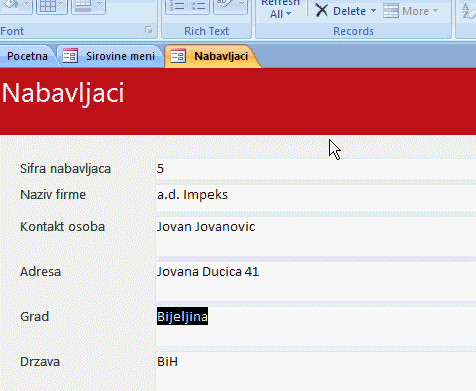The height and width of the screenshot is (391, 476).
Task: Expand the More dropdown arrow
Action: (x=435, y=11)
